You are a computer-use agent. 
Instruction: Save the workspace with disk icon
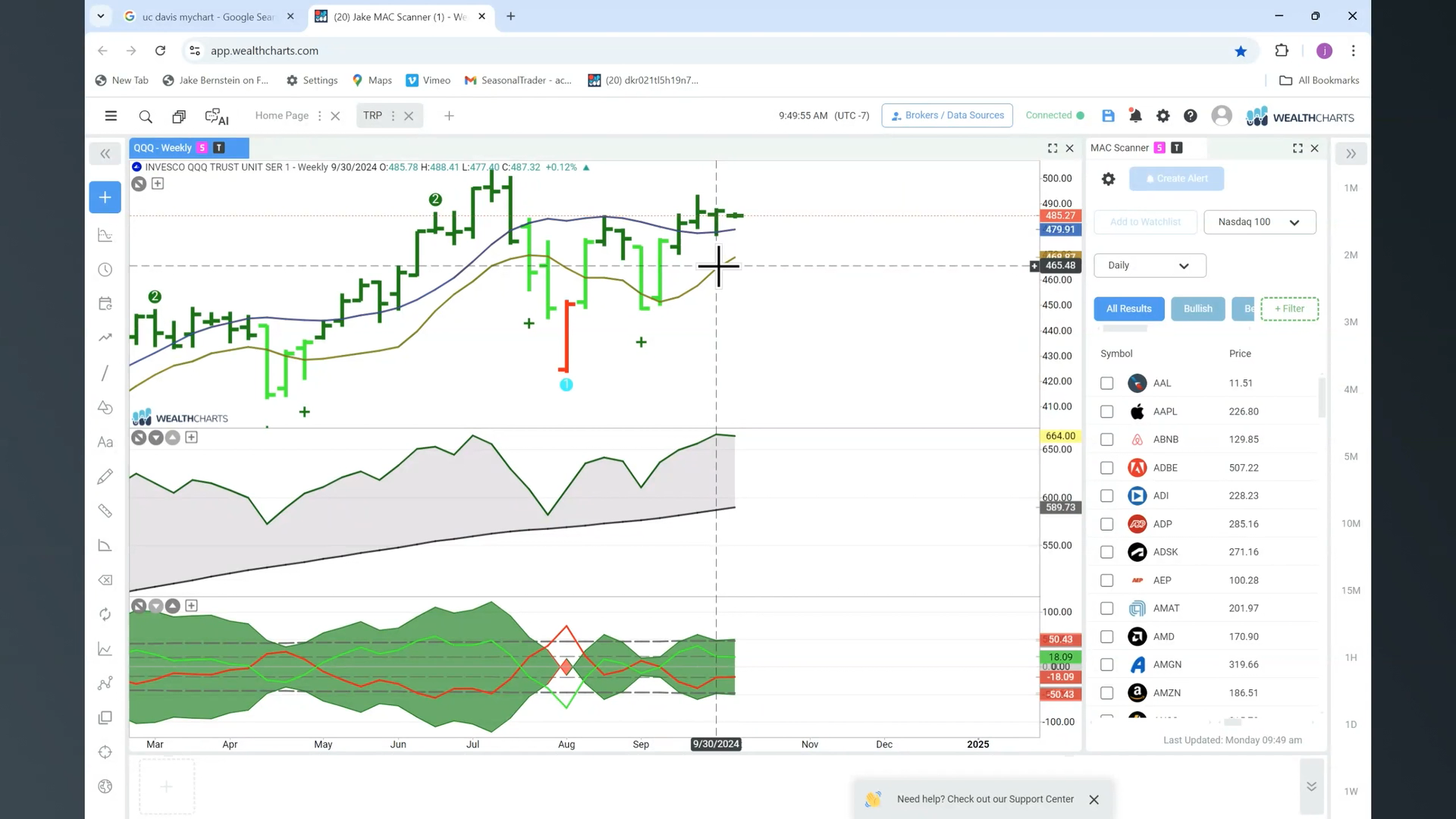pyautogui.click(x=1108, y=116)
